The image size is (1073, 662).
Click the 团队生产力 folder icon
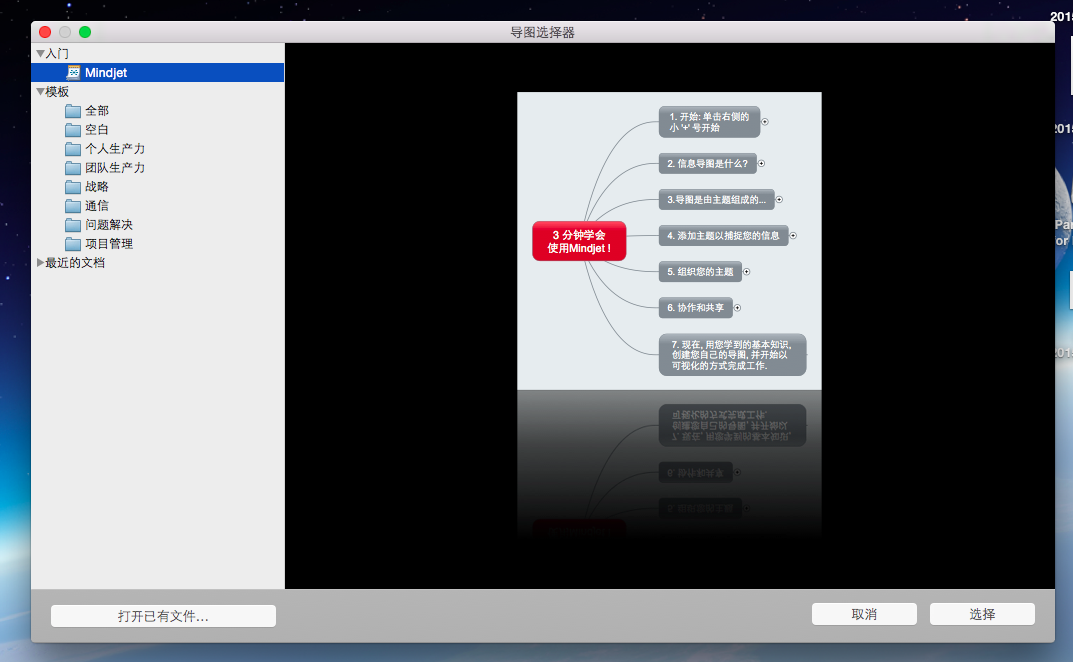(73, 168)
